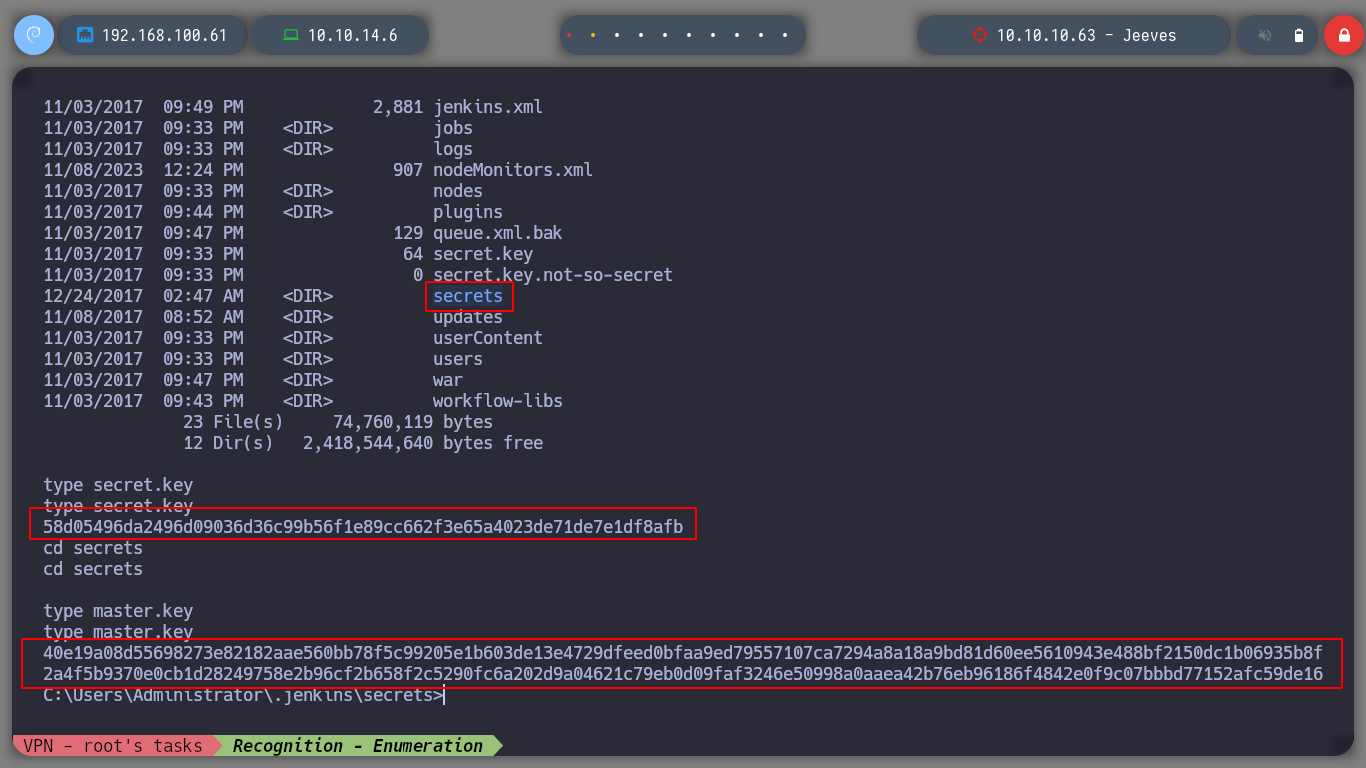This screenshot has height=768, width=1366.
Task: Click the users directory entry
Action: pyautogui.click(x=458, y=359)
